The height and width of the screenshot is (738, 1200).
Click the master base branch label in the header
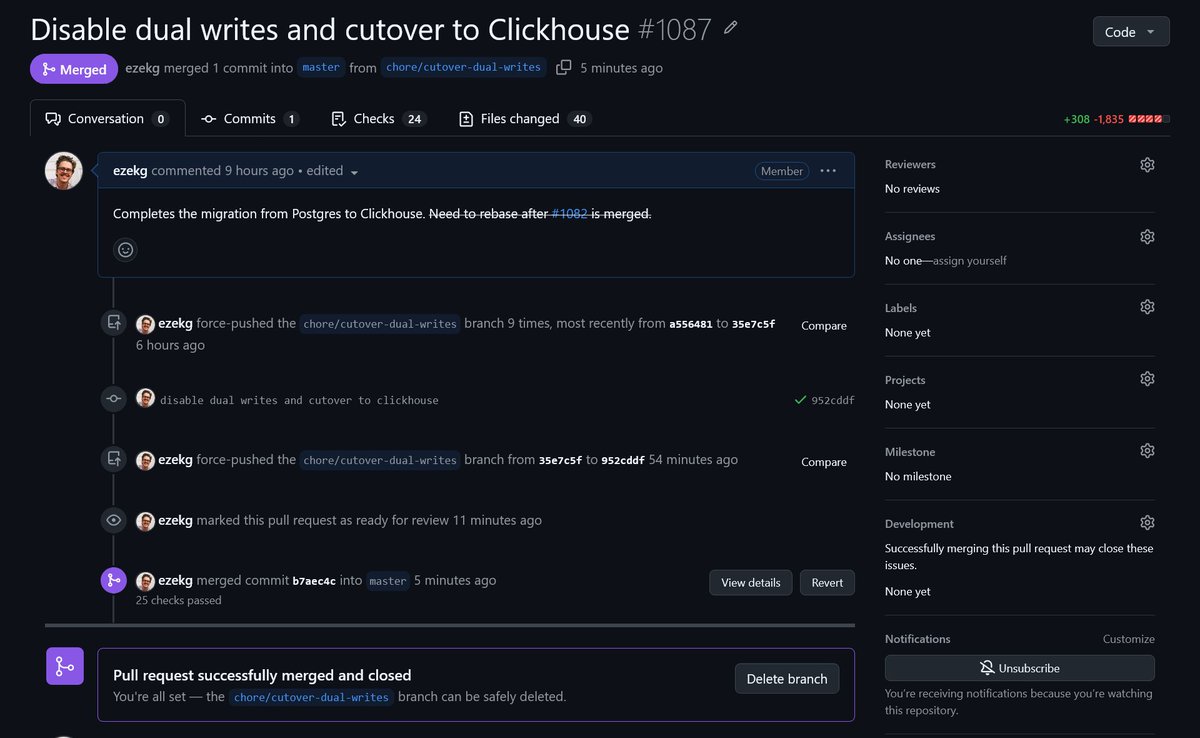pyautogui.click(x=321, y=67)
